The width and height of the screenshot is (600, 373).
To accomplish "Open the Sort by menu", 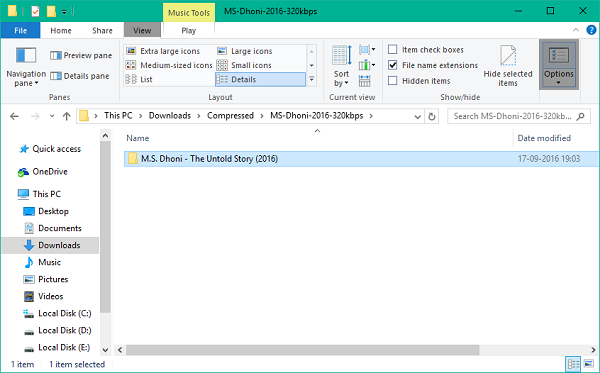I will point(341,66).
